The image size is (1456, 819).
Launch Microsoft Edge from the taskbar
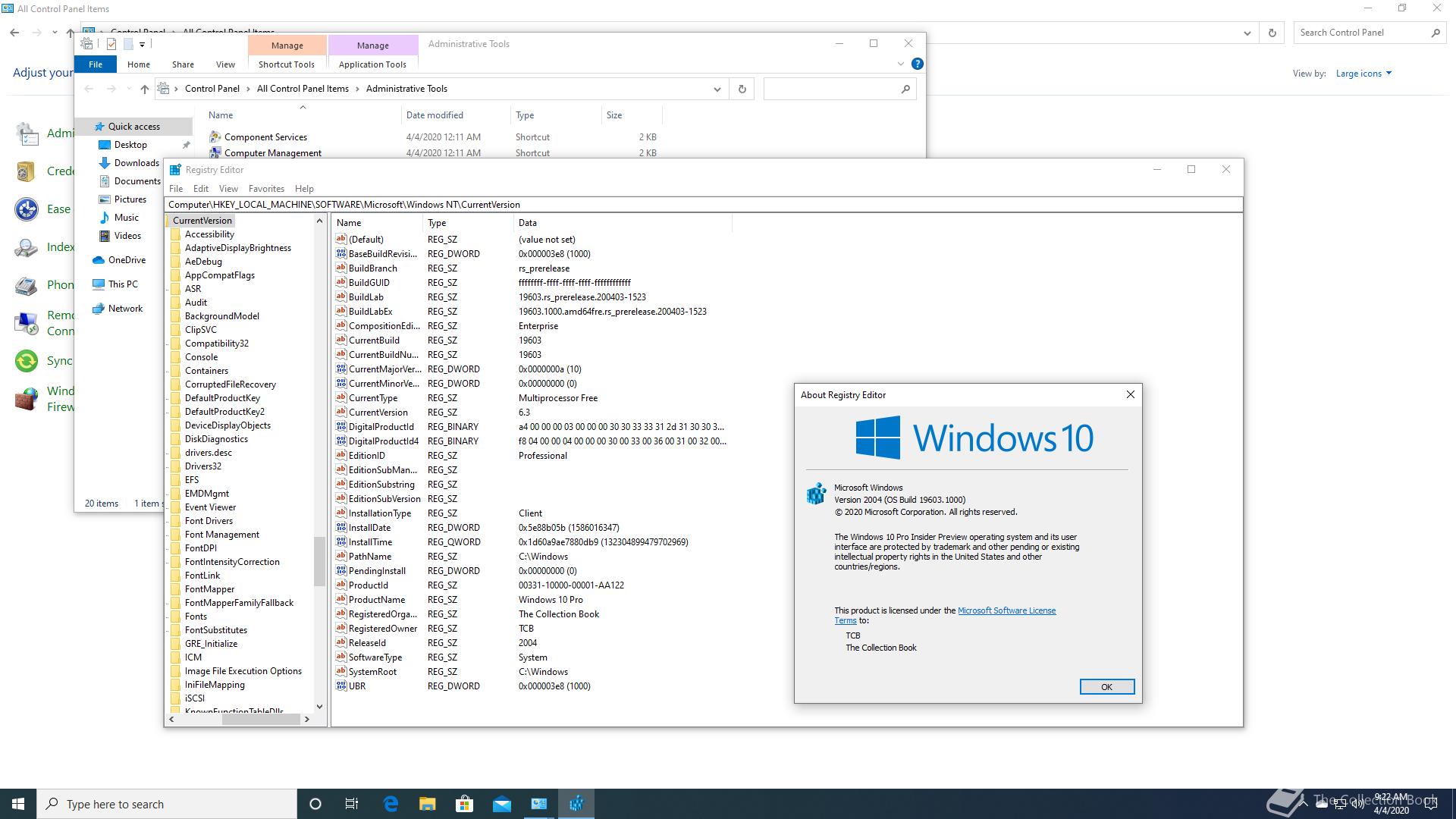coord(391,804)
